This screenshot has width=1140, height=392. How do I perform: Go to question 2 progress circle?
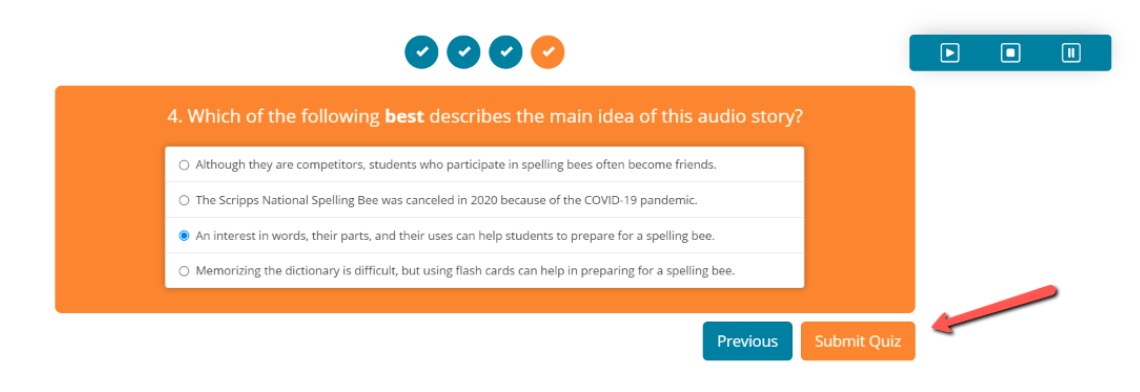click(464, 52)
